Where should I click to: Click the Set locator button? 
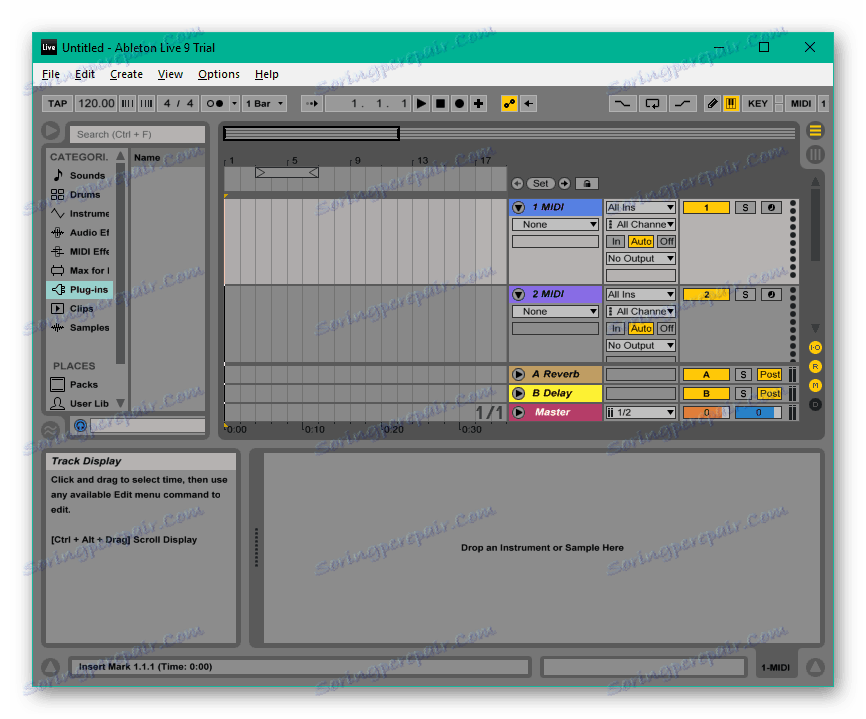click(541, 183)
